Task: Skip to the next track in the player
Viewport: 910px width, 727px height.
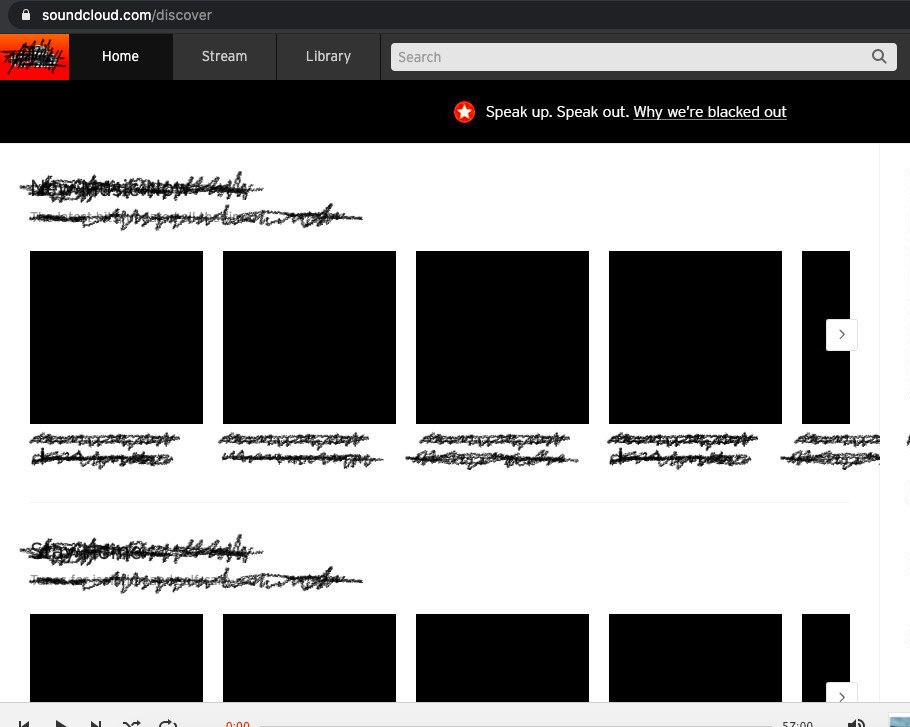Action: click(96, 724)
